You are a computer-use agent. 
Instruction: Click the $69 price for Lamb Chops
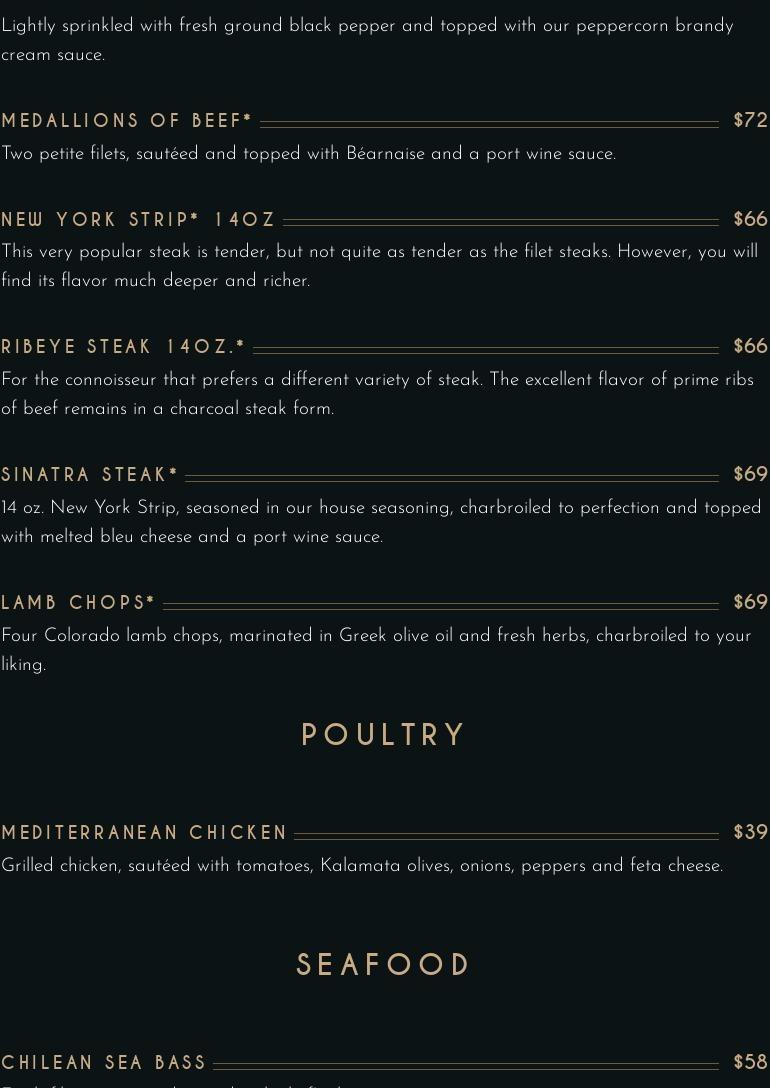[x=750, y=602]
